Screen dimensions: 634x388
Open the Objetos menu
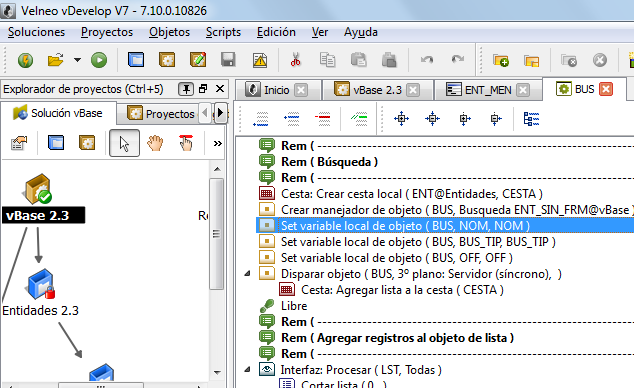point(169,32)
